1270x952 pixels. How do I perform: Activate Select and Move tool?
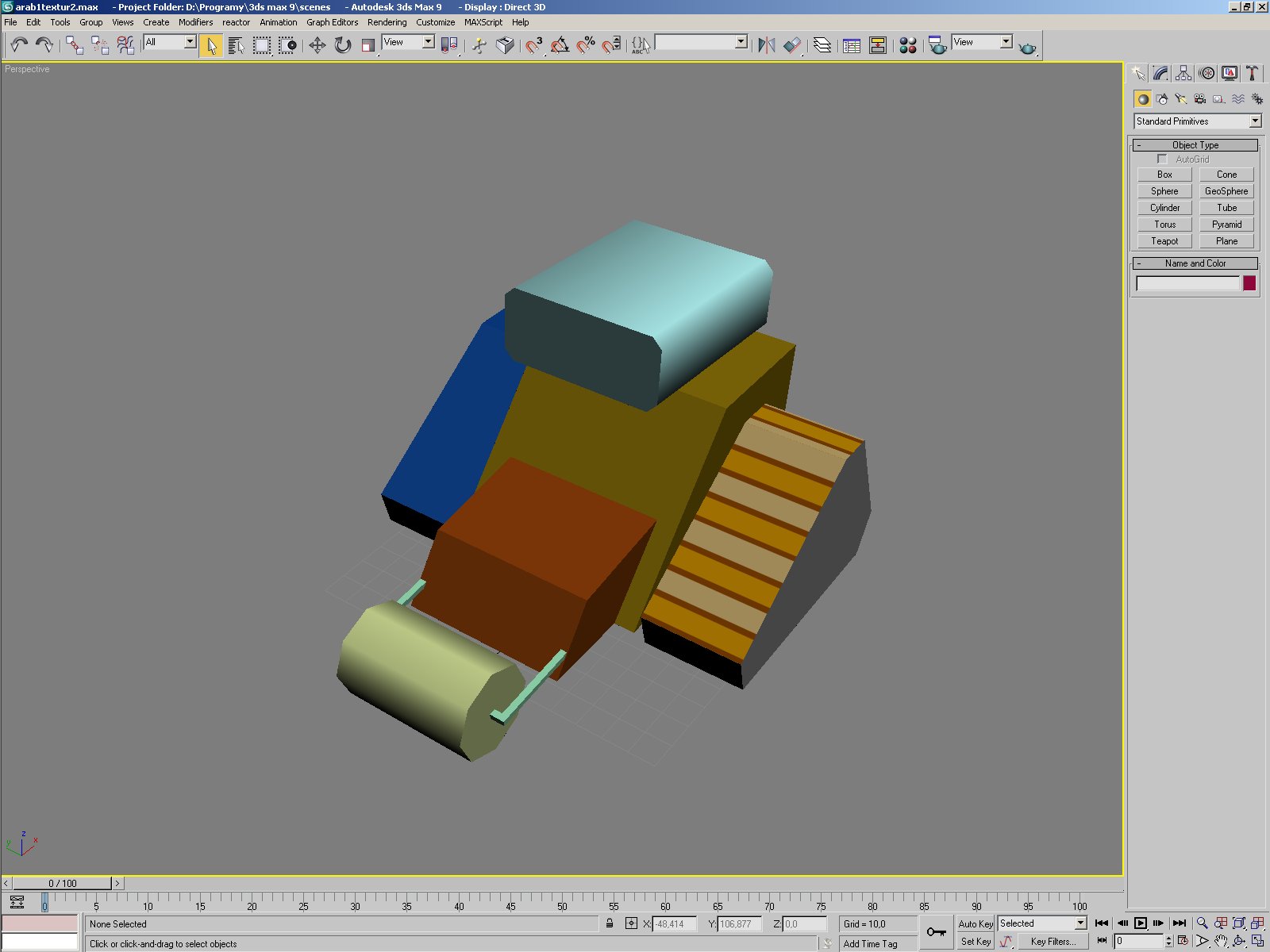(x=317, y=45)
